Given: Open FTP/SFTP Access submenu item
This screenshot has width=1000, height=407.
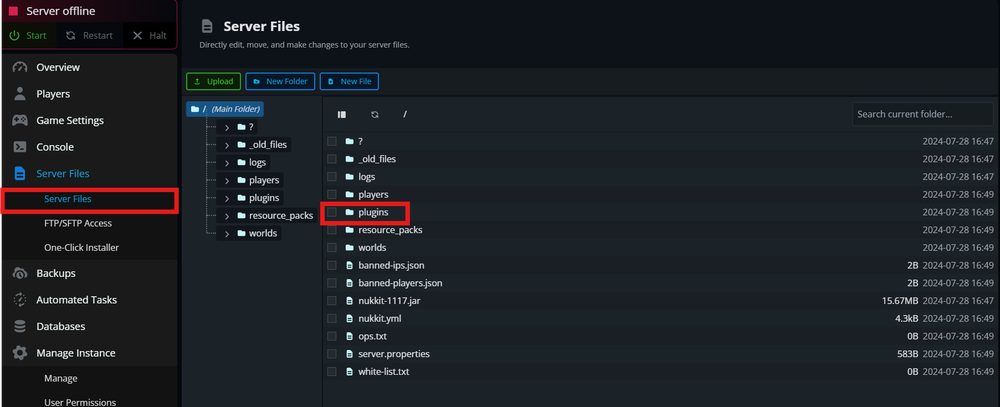Looking at the screenshot, I should point(78,223).
